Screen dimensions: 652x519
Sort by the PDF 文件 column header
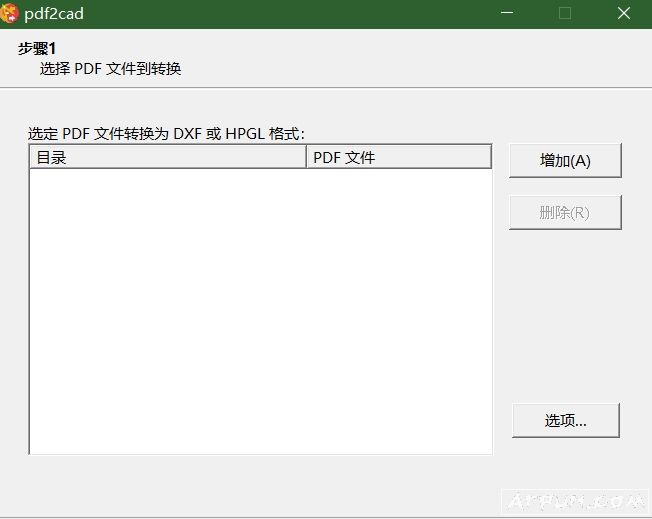click(399, 157)
